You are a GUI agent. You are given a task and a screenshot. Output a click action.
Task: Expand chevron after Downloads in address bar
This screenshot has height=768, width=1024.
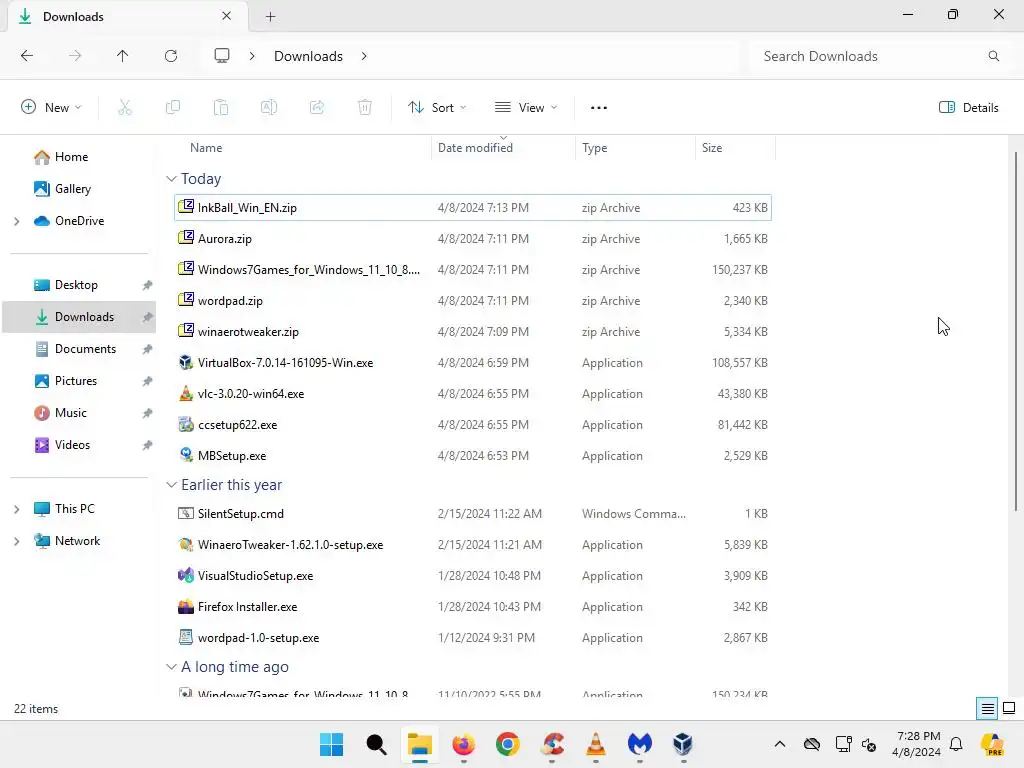tap(364, 56)
